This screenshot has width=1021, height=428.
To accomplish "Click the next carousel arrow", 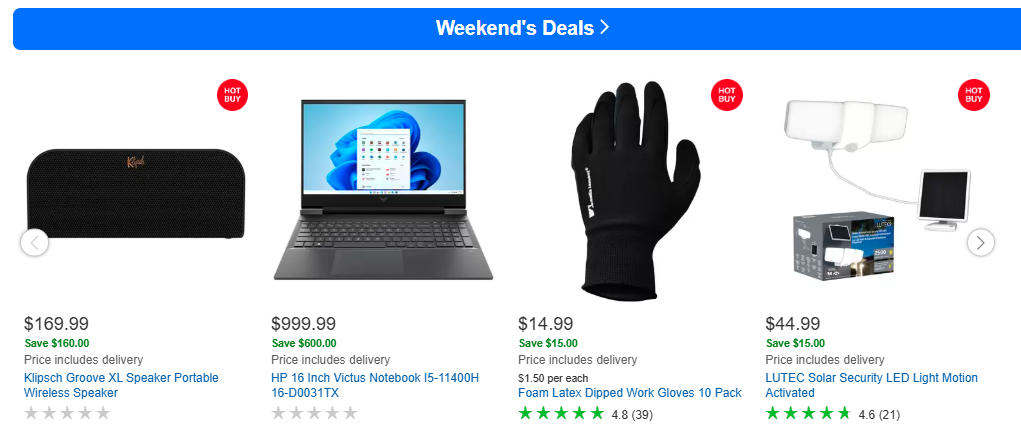I will pyautogui.click(x=981, y=242).
